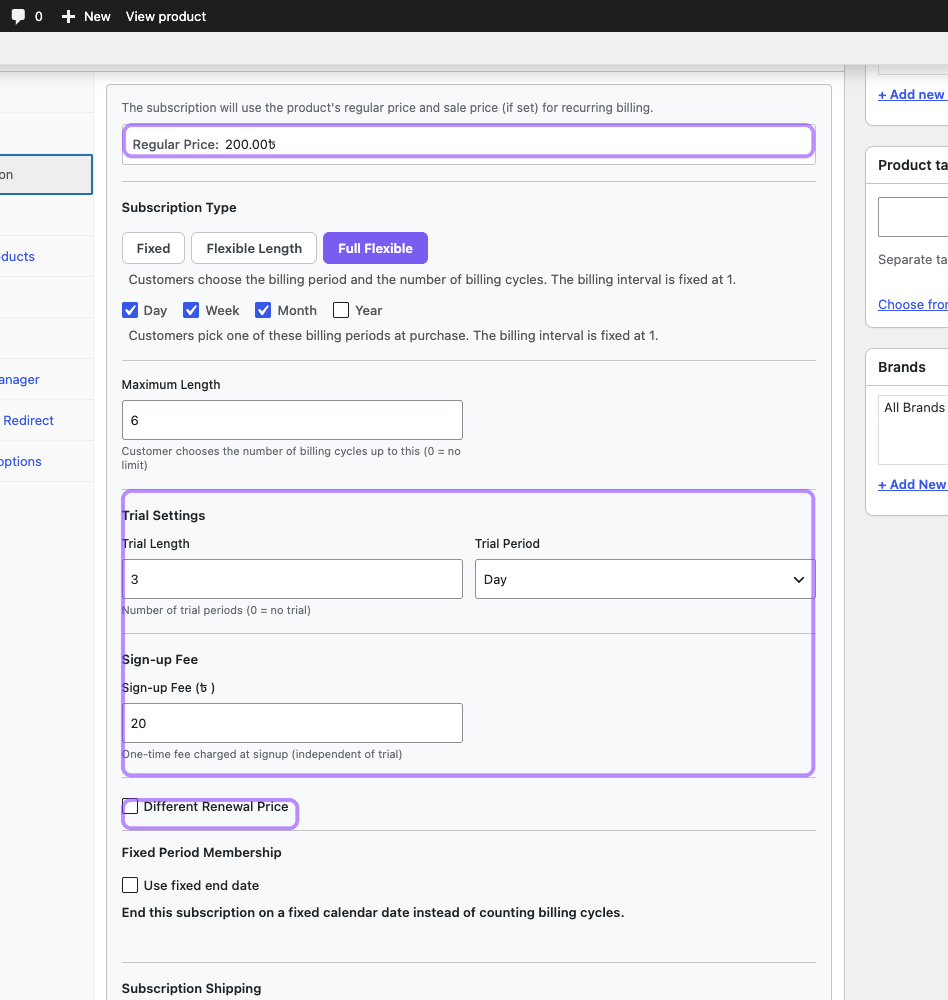The height and width of the screenshot is (1000, 948).
Task: Click the comments bubble icon in admin bar
Action: point(19,16)
